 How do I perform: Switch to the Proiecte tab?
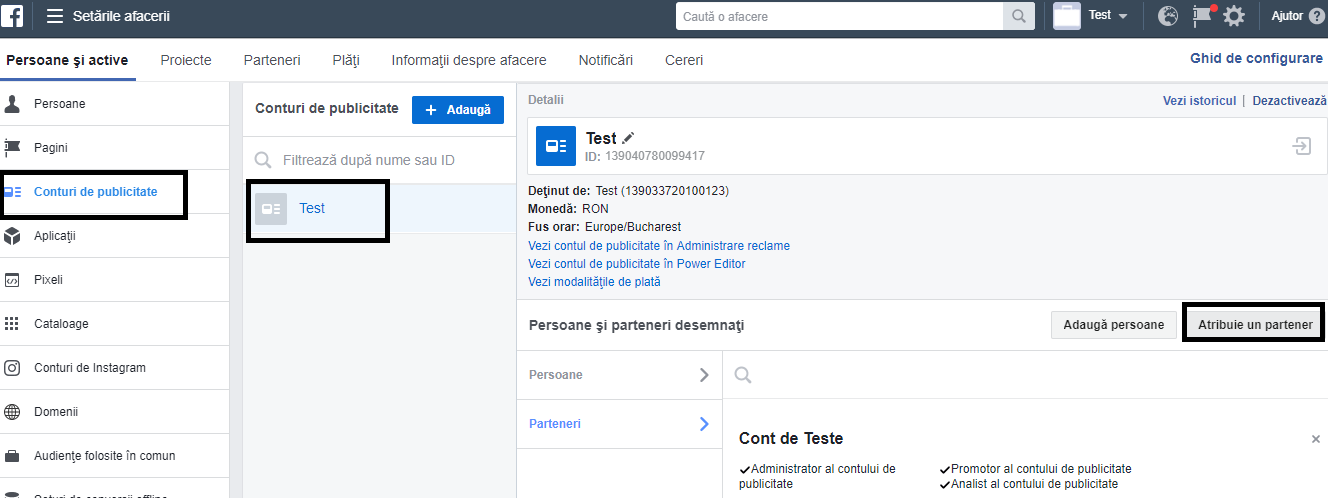coord(186,60)
